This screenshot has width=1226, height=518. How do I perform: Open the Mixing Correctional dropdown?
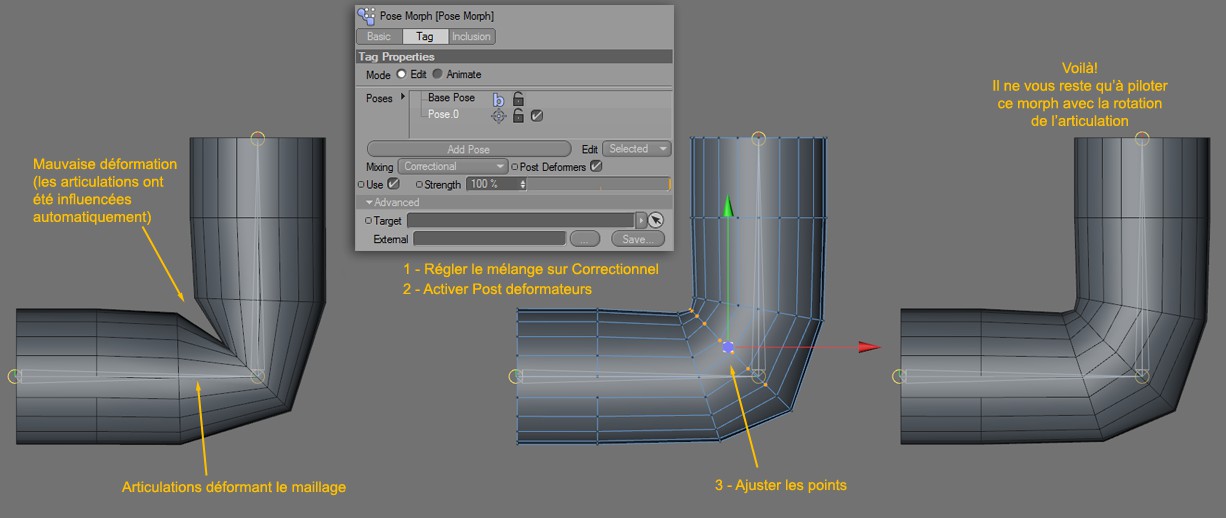click(453, 166)
